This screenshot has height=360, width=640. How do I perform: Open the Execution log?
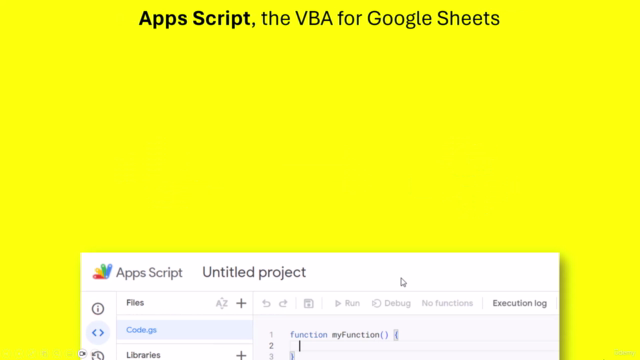tap(520, 303)
